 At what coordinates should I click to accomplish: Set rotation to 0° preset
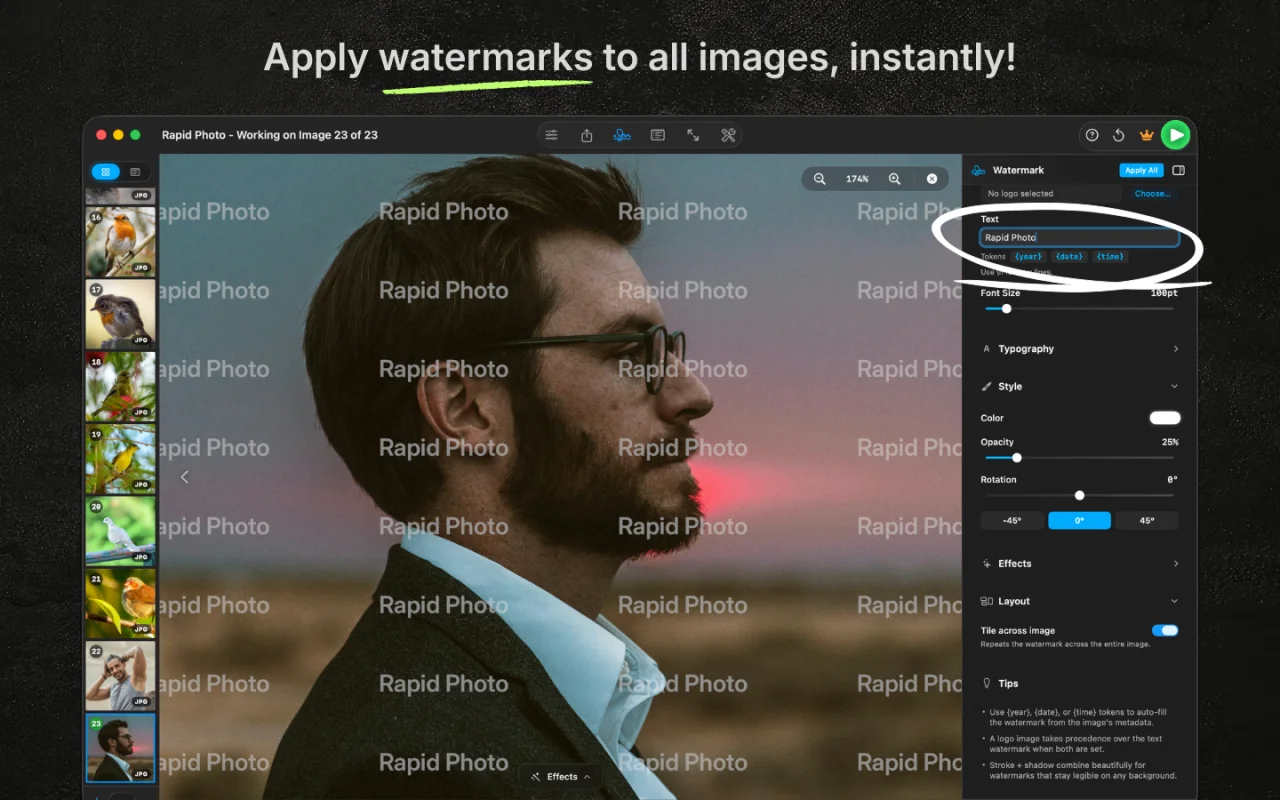coord(1079,521)
